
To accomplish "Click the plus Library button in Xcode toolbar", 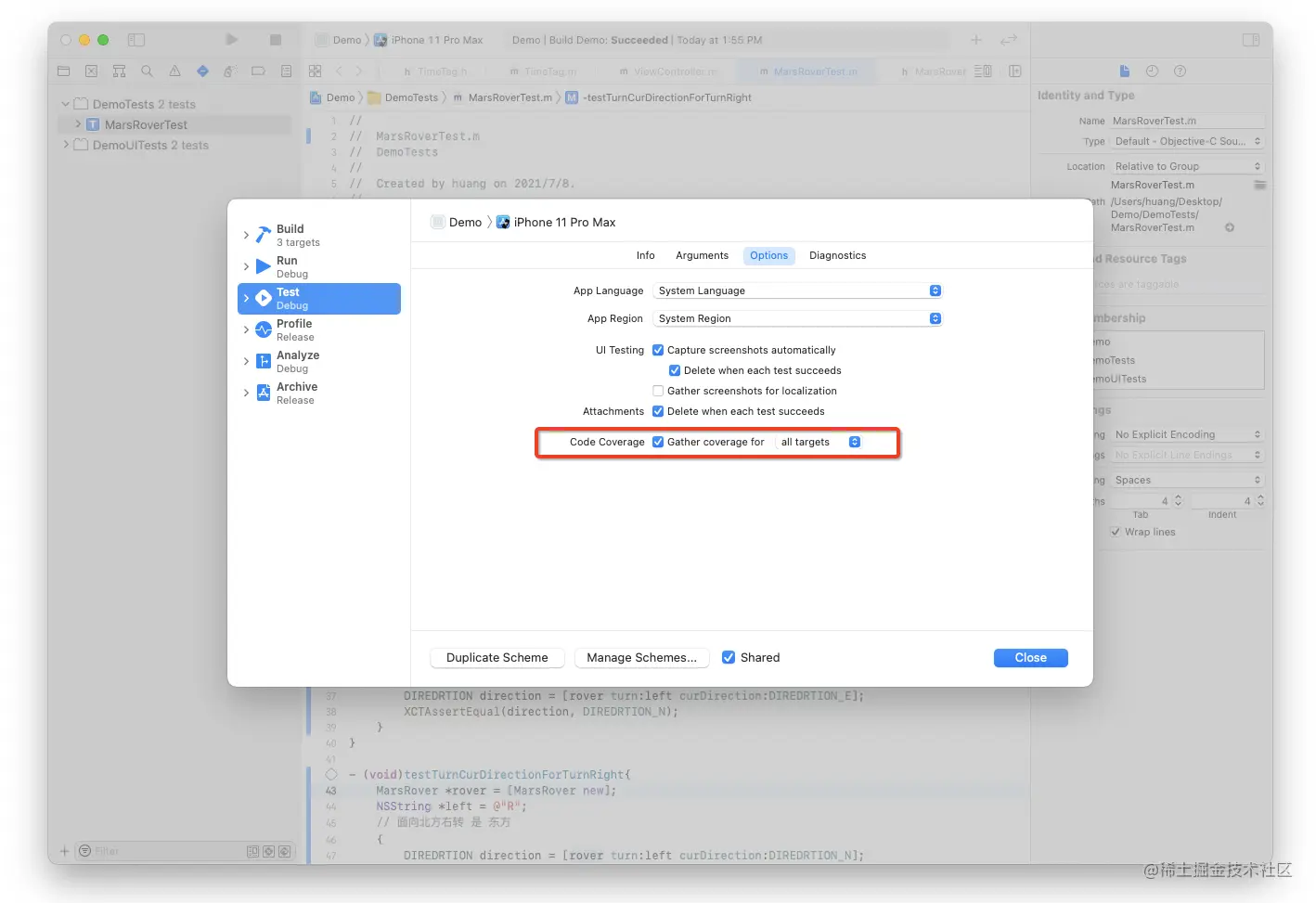I will [976, 40].
